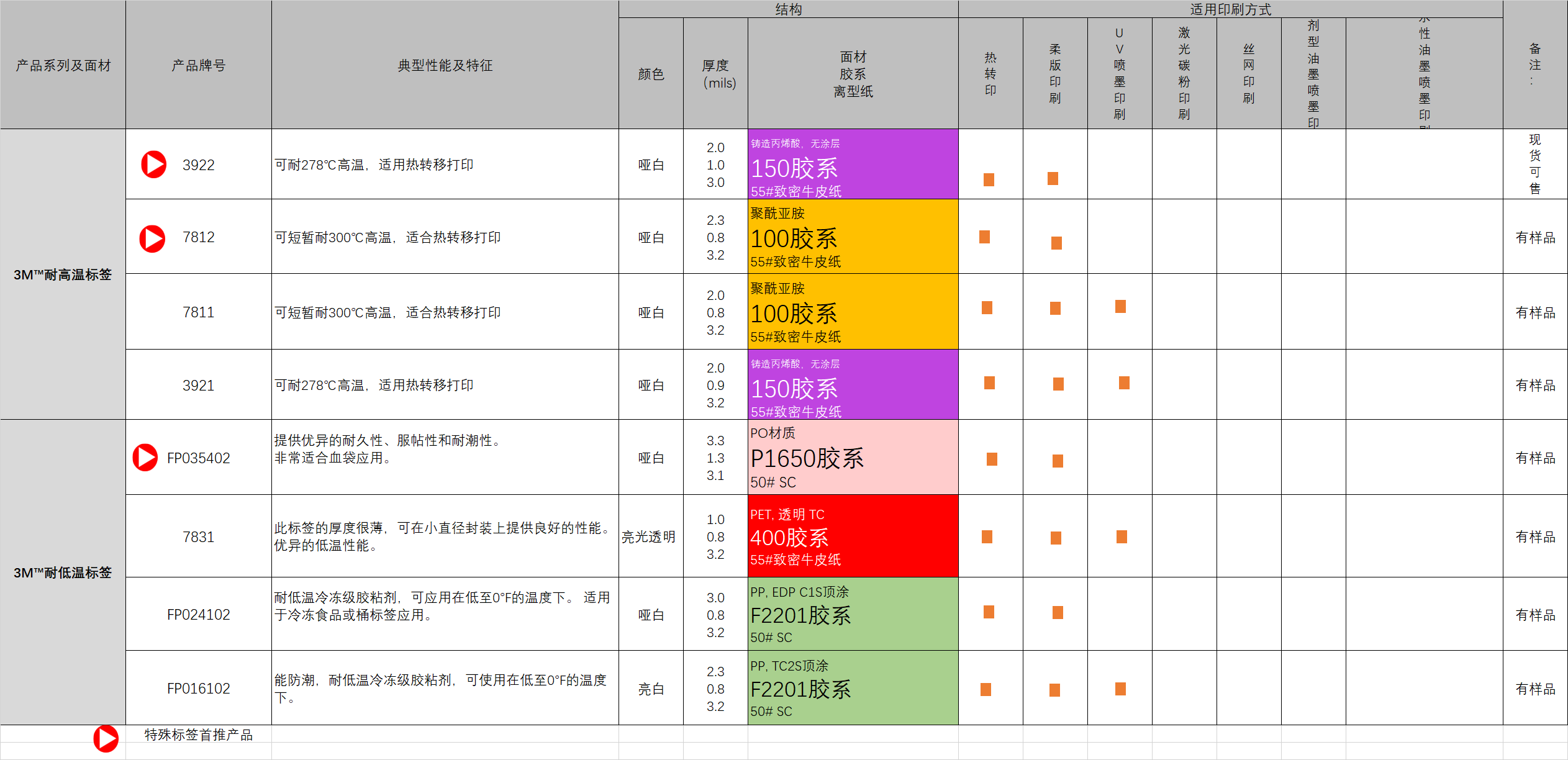Screen dimensions: 1568x760
Task: Click the orange 热转印 marker in row 7831
Action: [987, 536]
